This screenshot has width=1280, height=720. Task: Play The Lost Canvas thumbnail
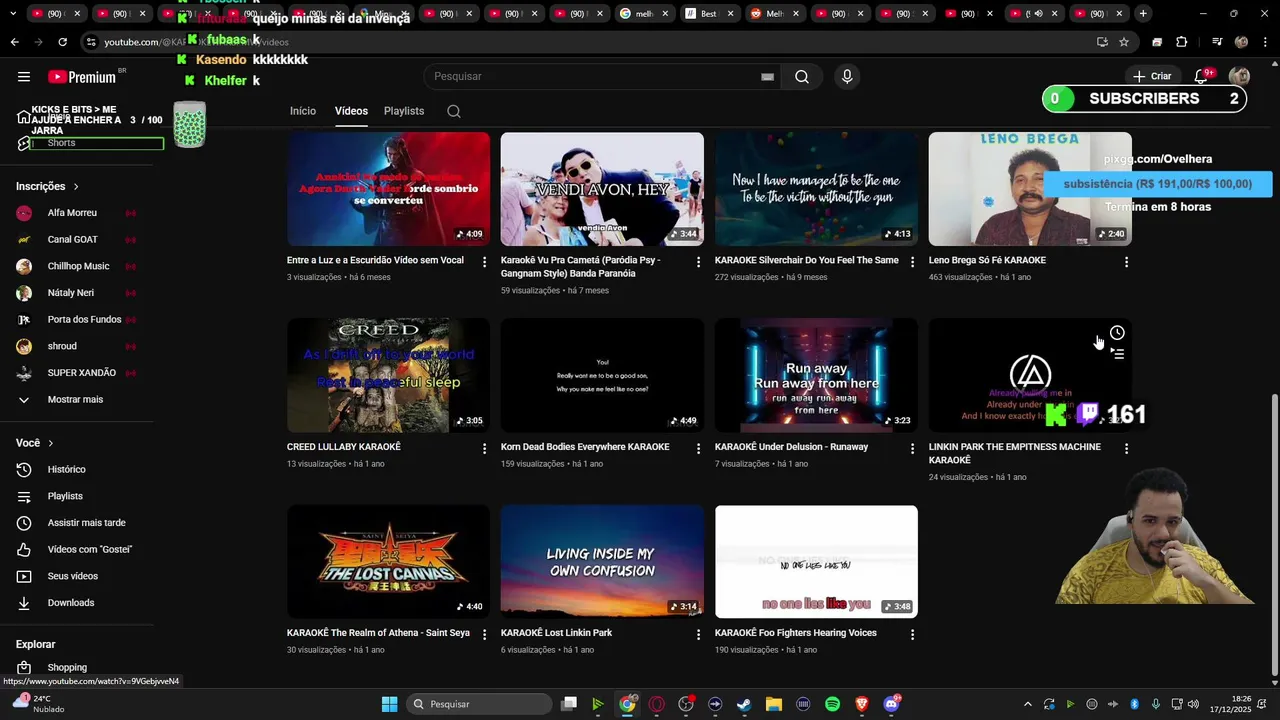click(x=388, y=561)
